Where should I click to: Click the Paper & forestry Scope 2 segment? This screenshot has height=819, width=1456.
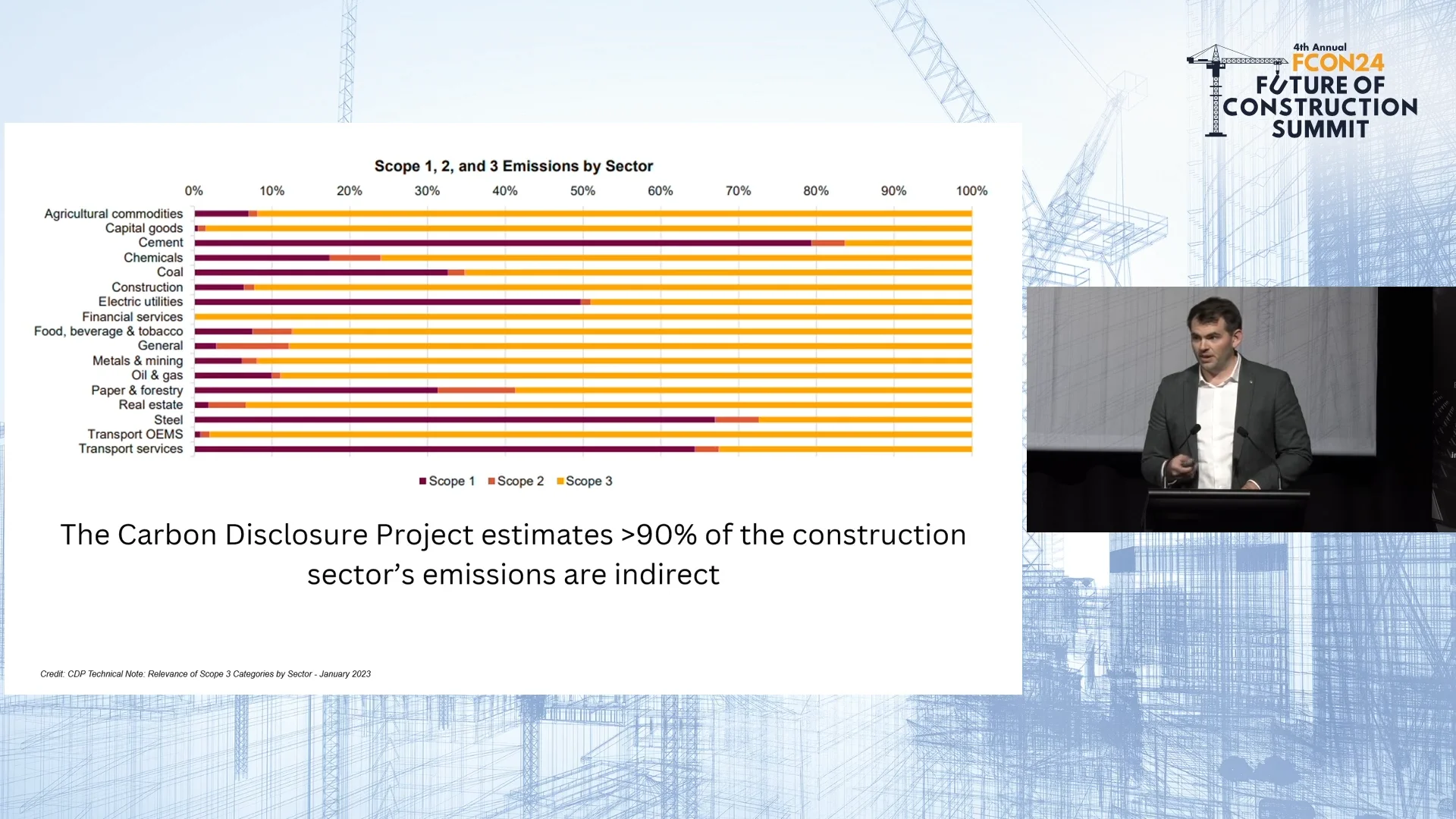pyautogui.click(x=476, y=391)
